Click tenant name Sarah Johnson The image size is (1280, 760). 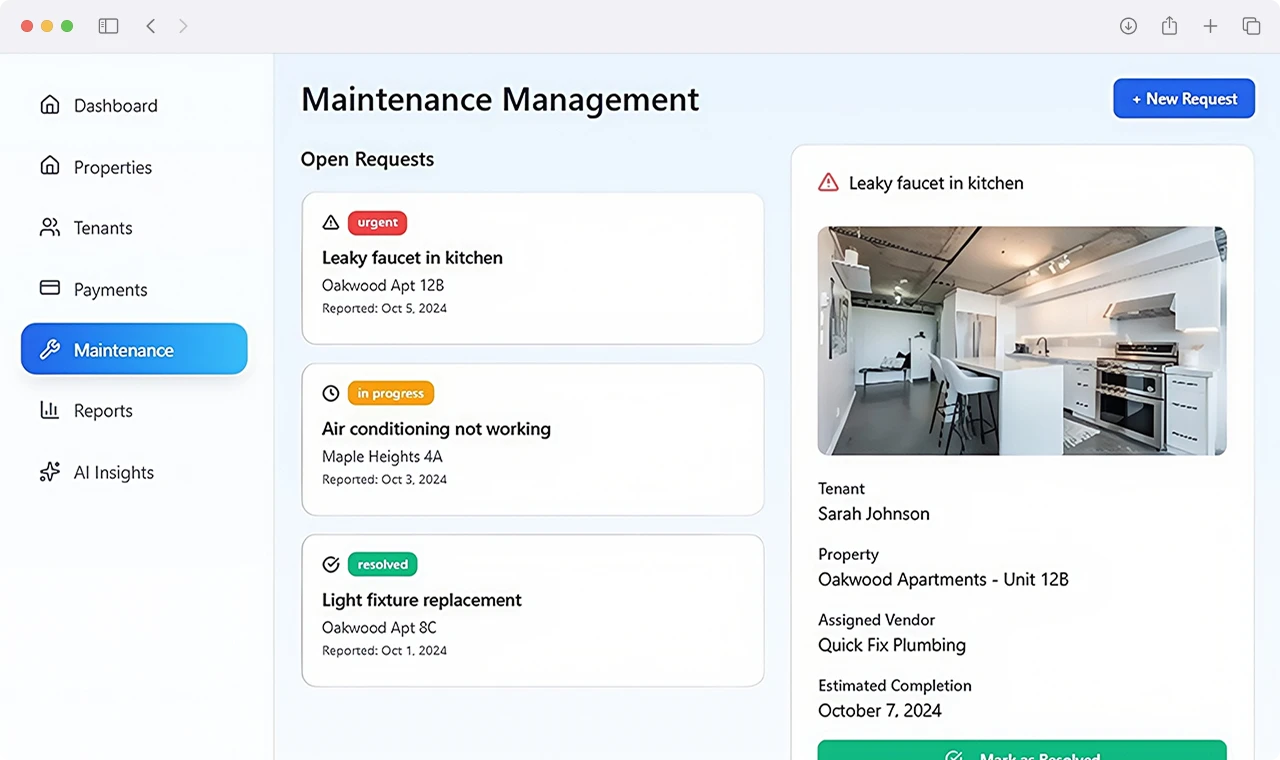click(x=874, y=513)
